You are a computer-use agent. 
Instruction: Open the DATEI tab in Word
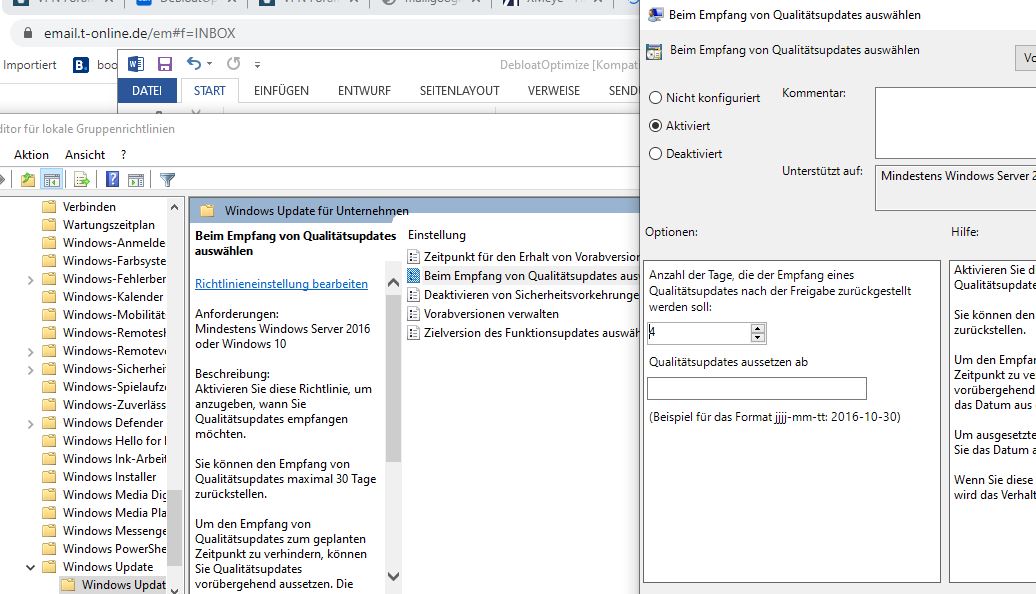click(x=147, y=91)
